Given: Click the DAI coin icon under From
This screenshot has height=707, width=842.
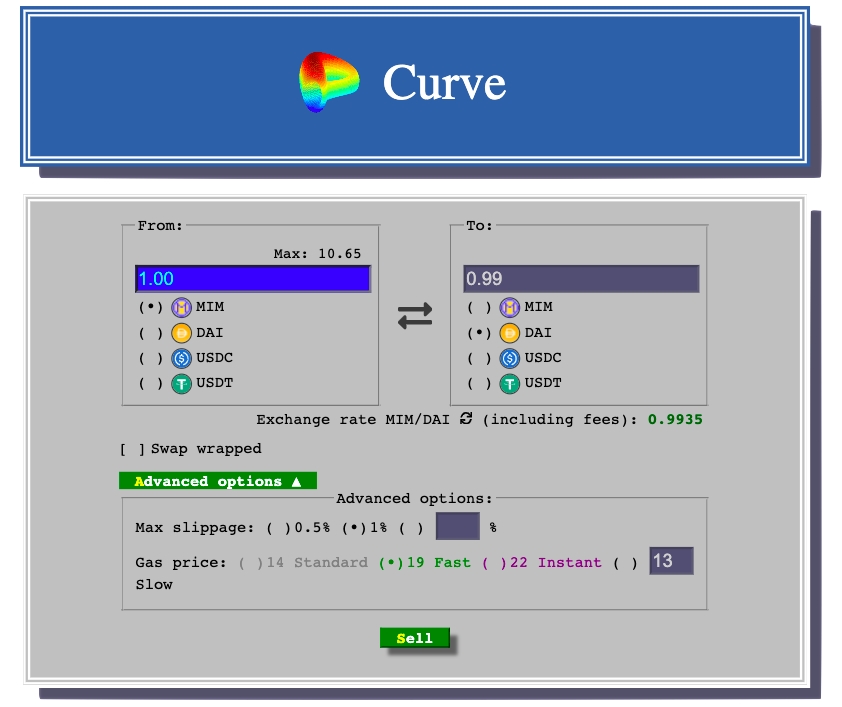Looking at the screenshot, I should 181,333.
